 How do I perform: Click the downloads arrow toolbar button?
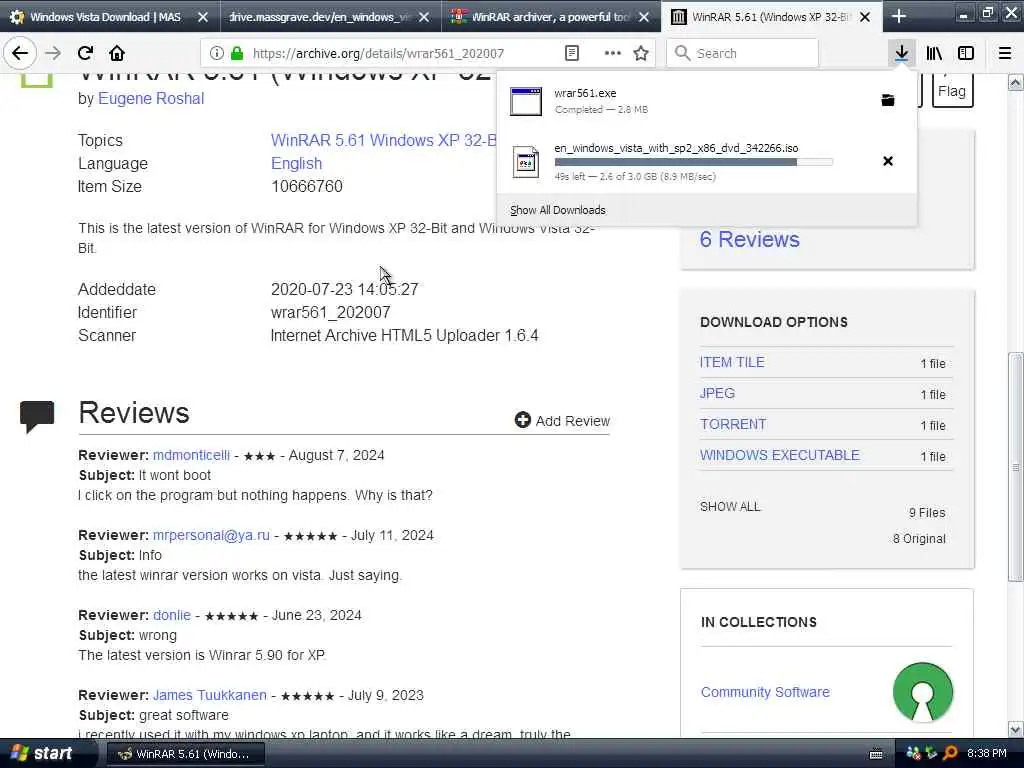click(x=901, y=53)
